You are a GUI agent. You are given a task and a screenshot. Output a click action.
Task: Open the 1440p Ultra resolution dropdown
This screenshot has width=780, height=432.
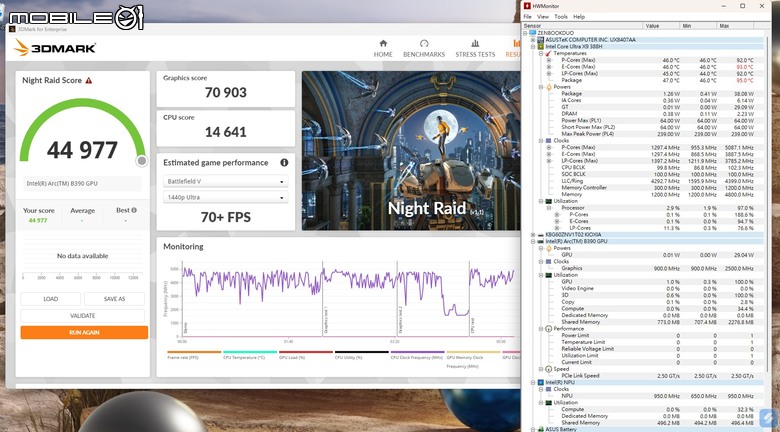point(225,197)
